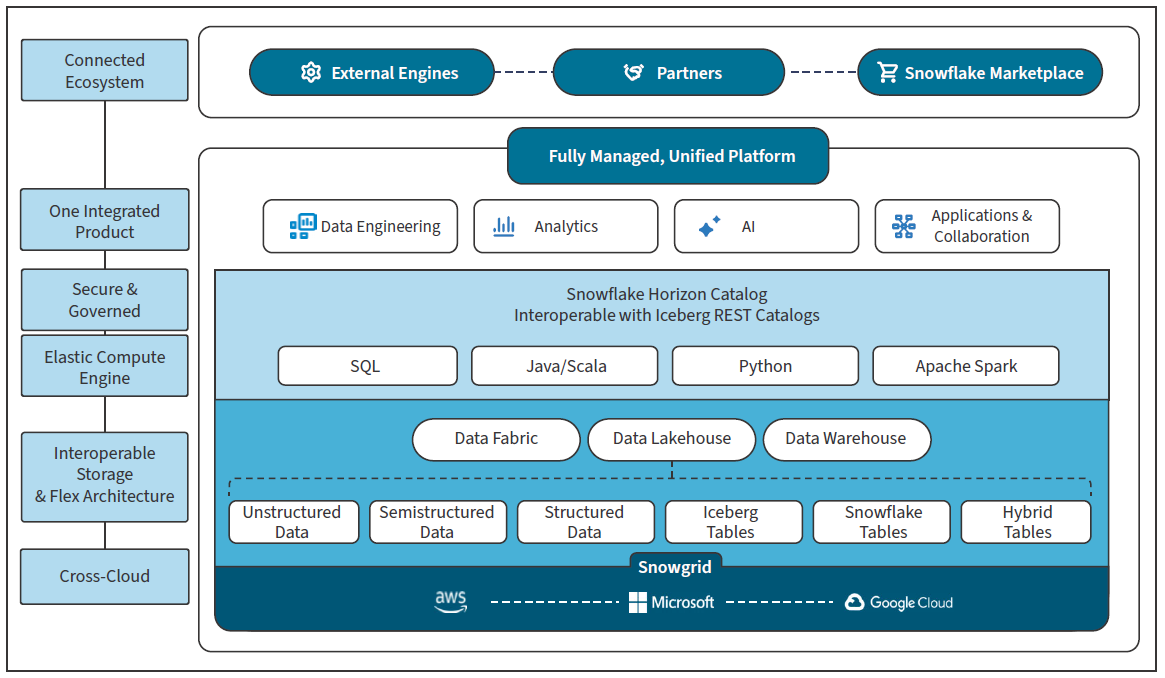The image size is (1165, 678).
Task: Click the Connected Ecosystem side label
Action: [105, 71]
